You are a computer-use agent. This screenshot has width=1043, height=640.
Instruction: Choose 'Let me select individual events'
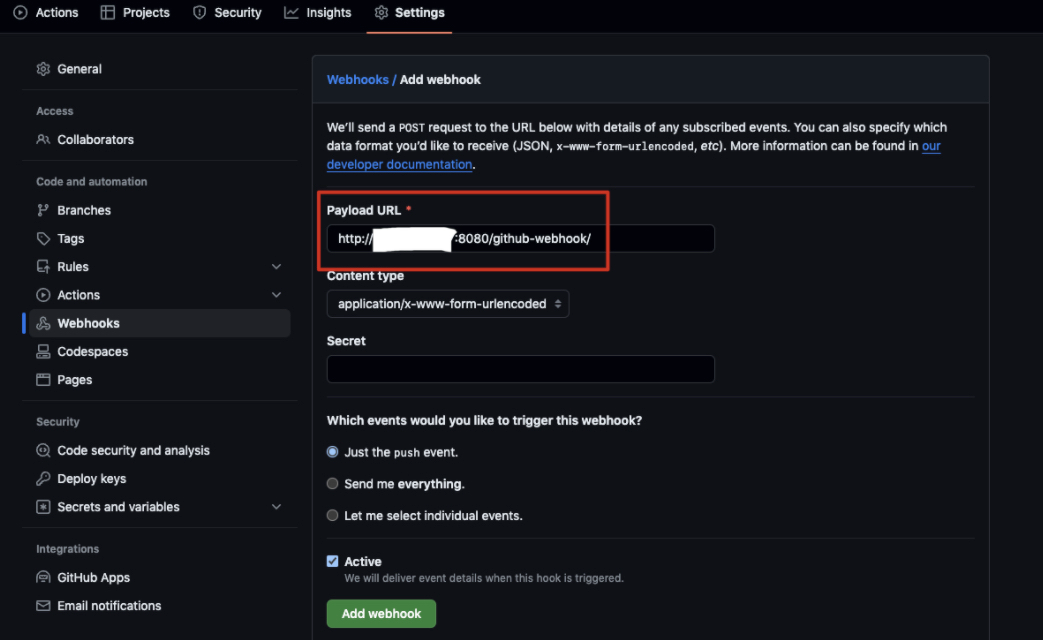(333, 516)
